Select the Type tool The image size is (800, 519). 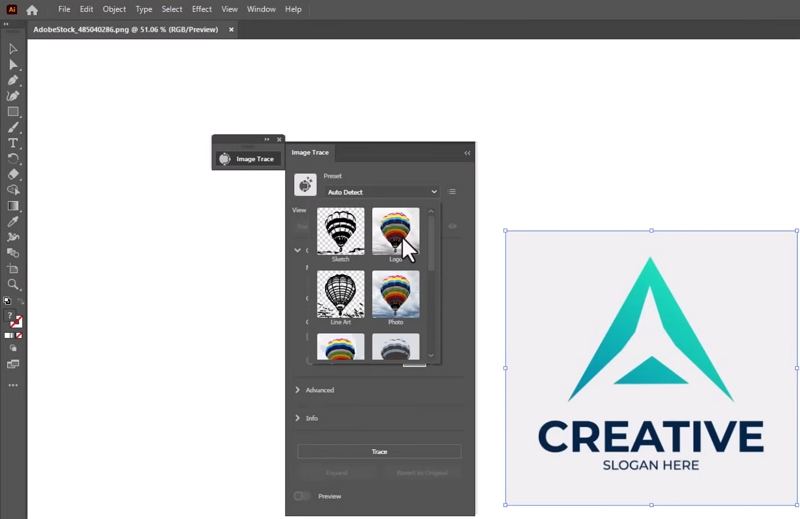click(13, 143)
